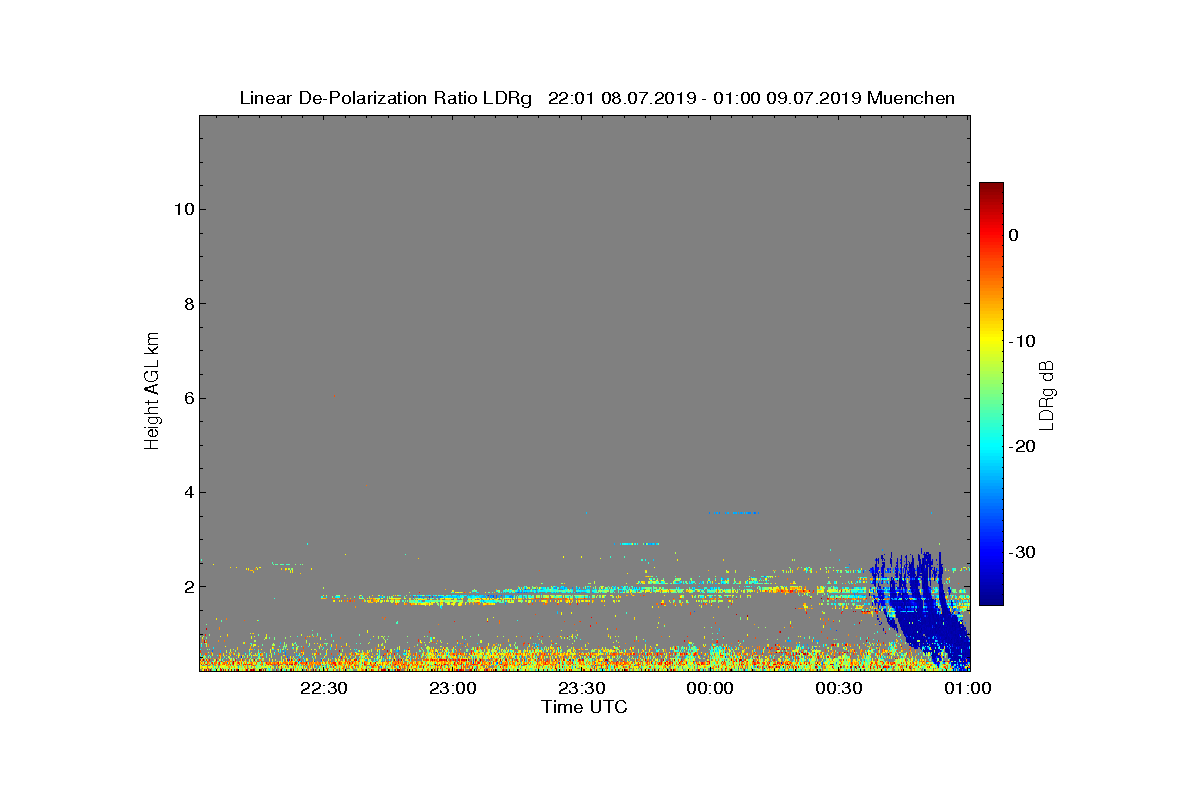Click the small cyan echo at 3.5 km

click(x=736, y=513)
